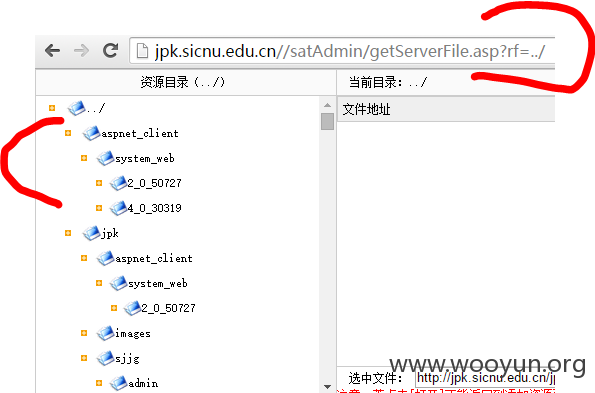Select the first aspnet_client folder label
The height and width of the screenshot is (393, 595).
pyautogui.click(x=140, y=134)
